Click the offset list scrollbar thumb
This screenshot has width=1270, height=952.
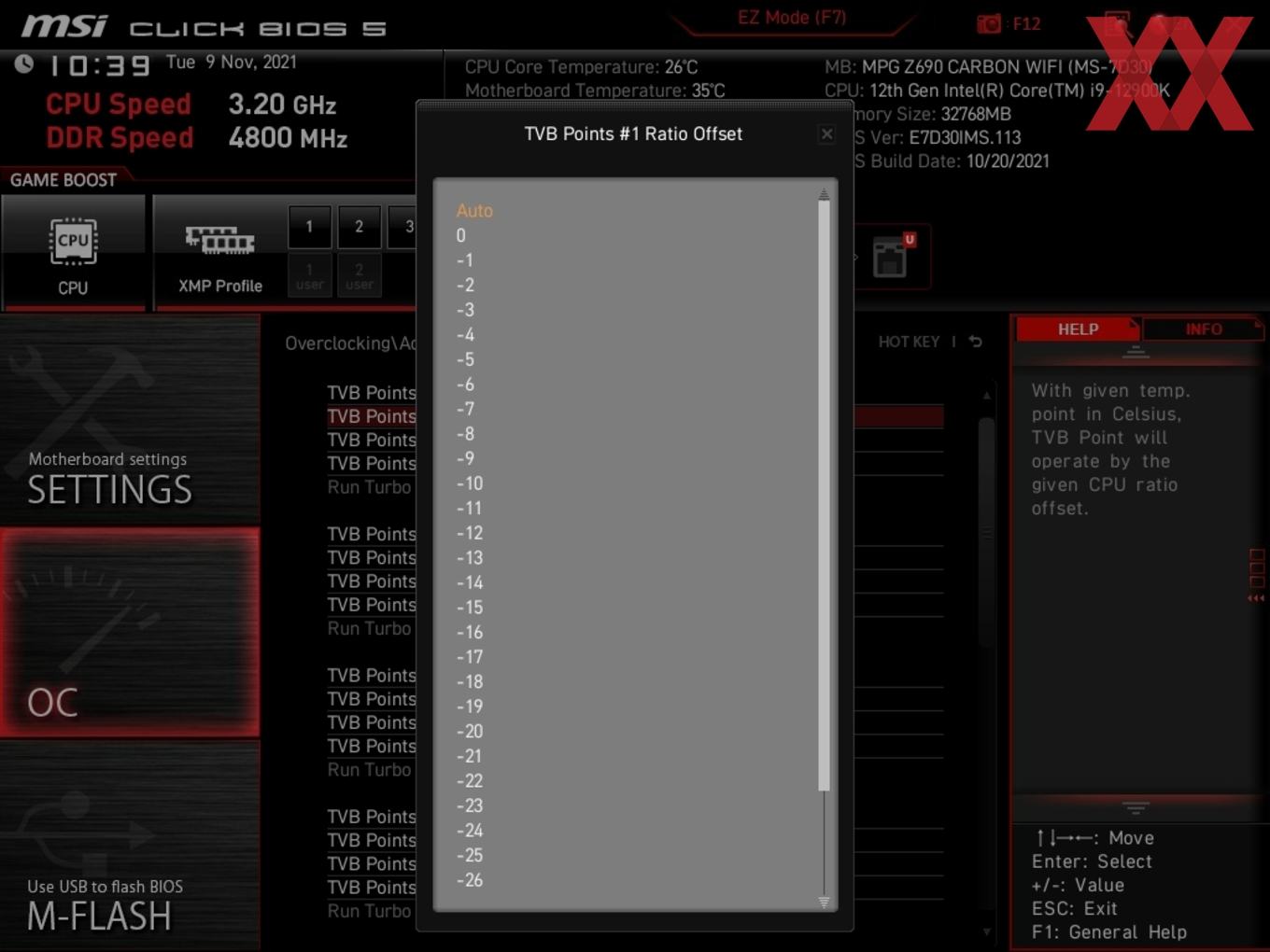click(824, 496)
